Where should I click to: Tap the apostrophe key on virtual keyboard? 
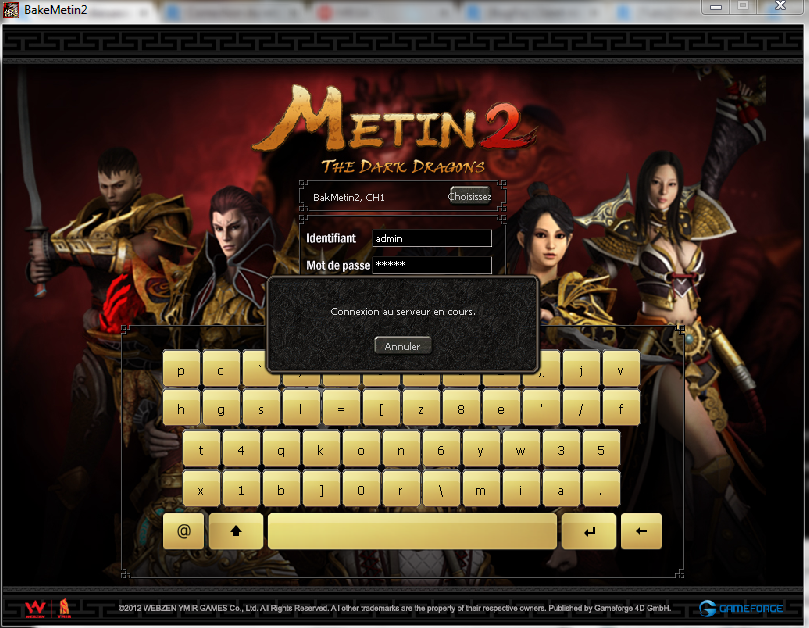(x=541, y=409)
